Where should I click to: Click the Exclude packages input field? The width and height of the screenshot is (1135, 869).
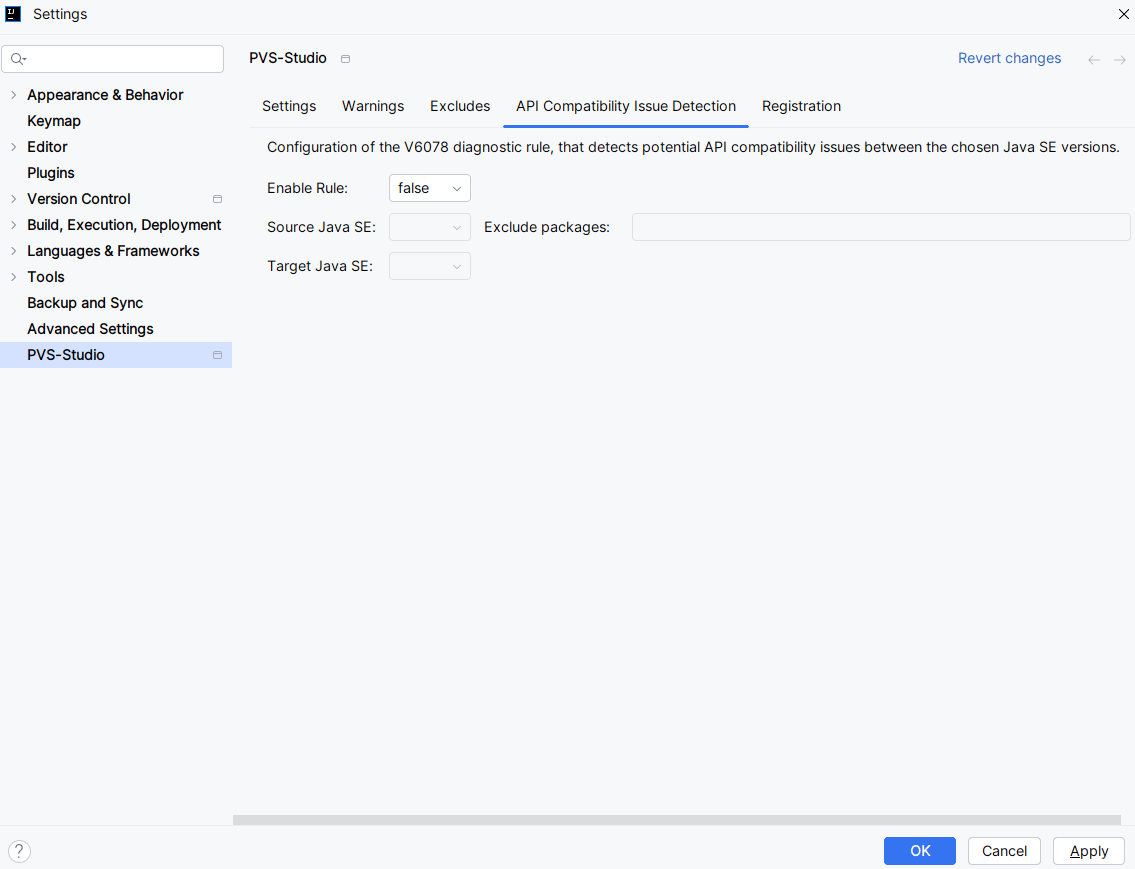(x=880, y=227)
